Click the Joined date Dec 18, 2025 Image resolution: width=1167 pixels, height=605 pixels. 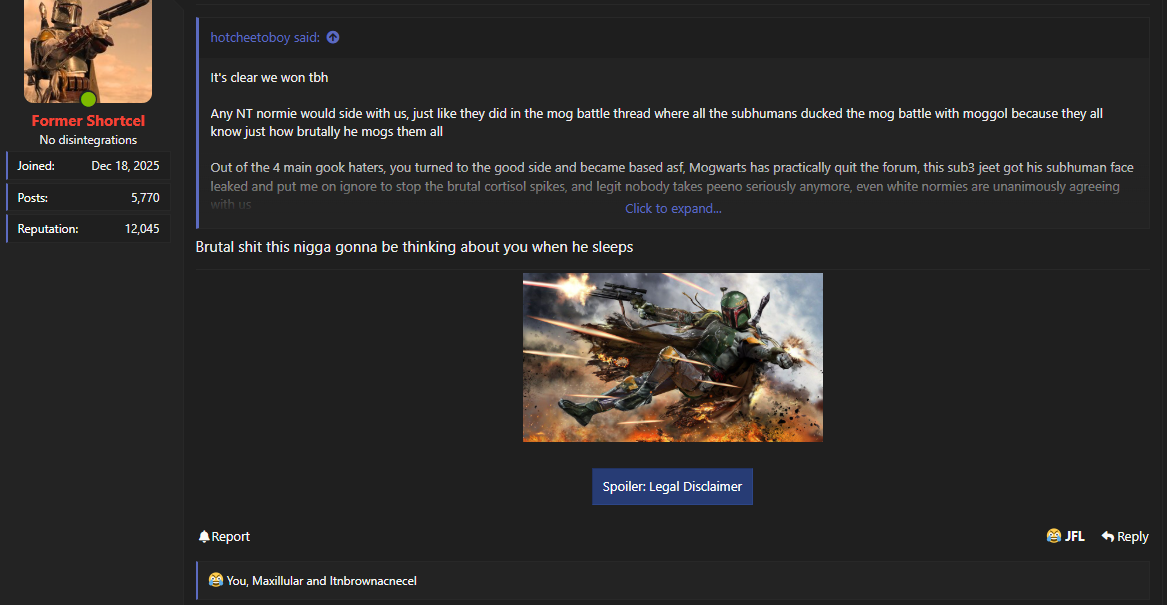[x=125, y=166]
